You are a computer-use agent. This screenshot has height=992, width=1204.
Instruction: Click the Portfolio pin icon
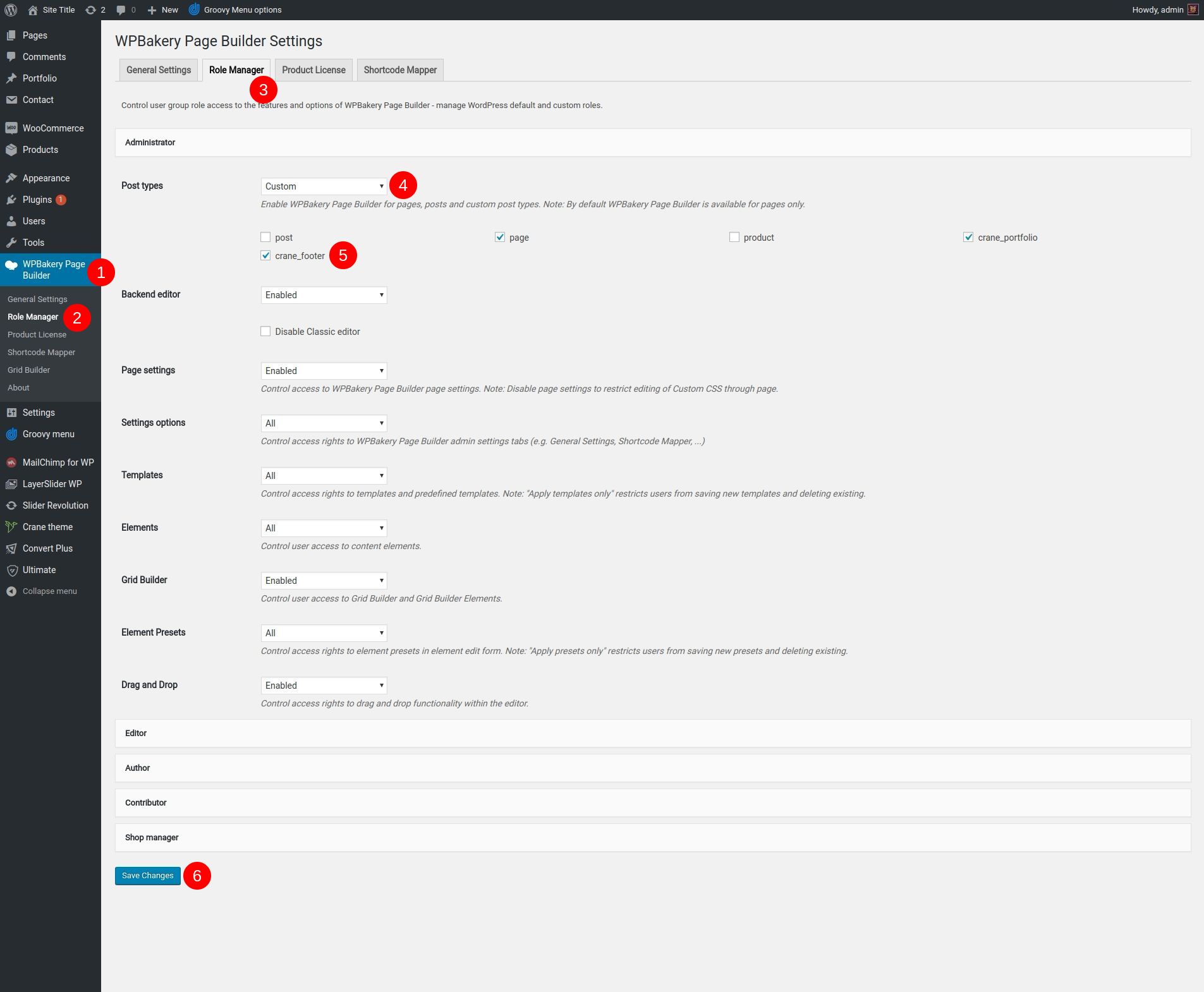[x=11, y=78]
